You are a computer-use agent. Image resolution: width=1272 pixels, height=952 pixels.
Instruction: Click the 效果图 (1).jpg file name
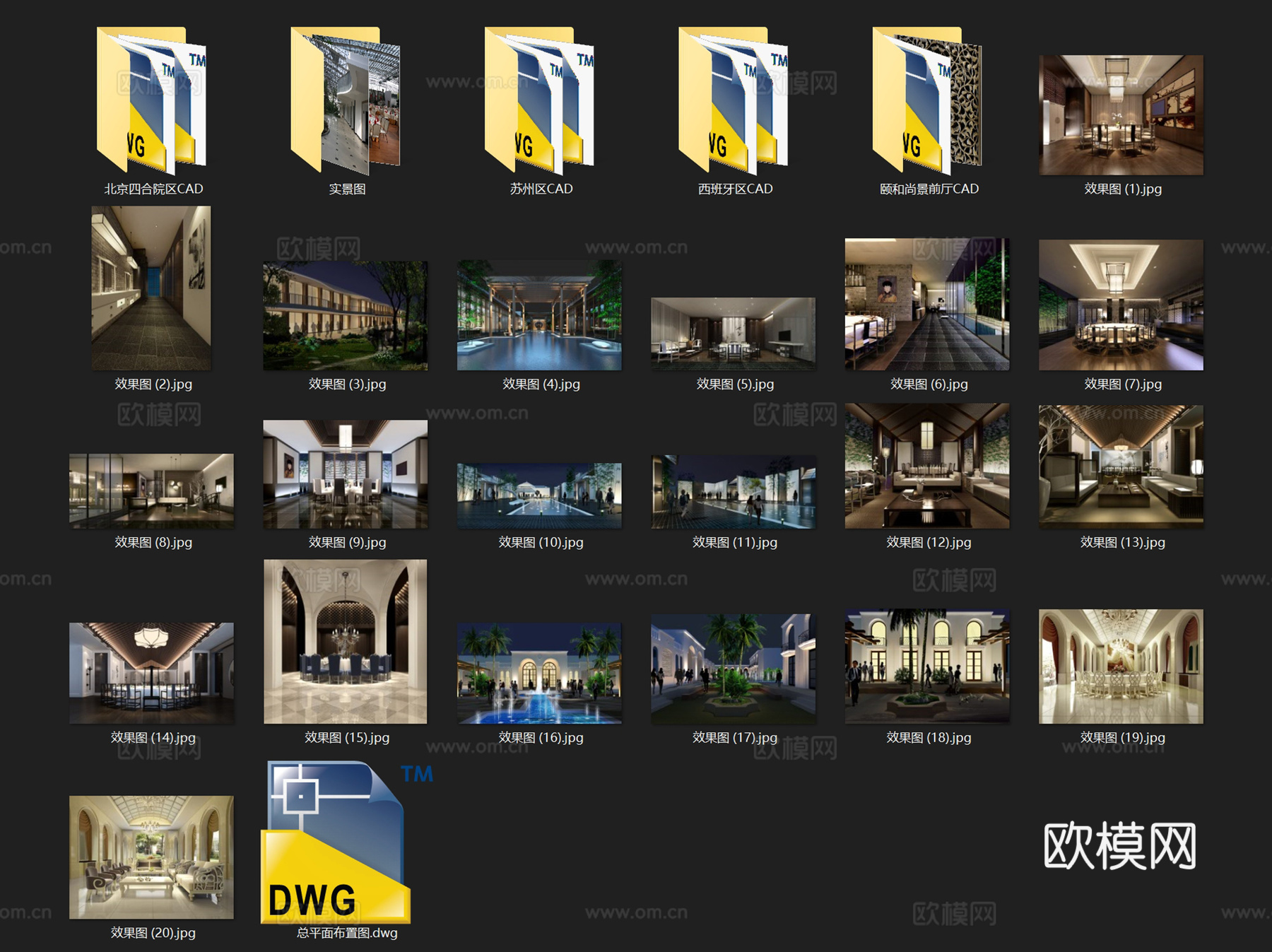point(1123,189)
